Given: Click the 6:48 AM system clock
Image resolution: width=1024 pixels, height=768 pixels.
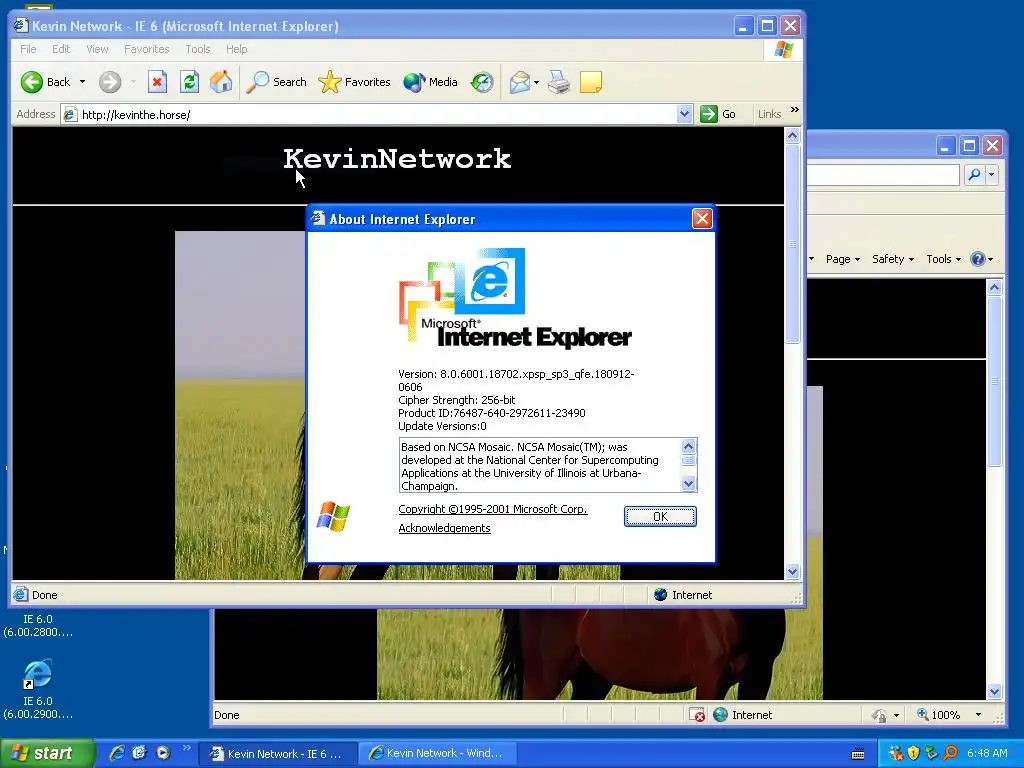Looking at the screenshot, I should (x=987, y=754).
